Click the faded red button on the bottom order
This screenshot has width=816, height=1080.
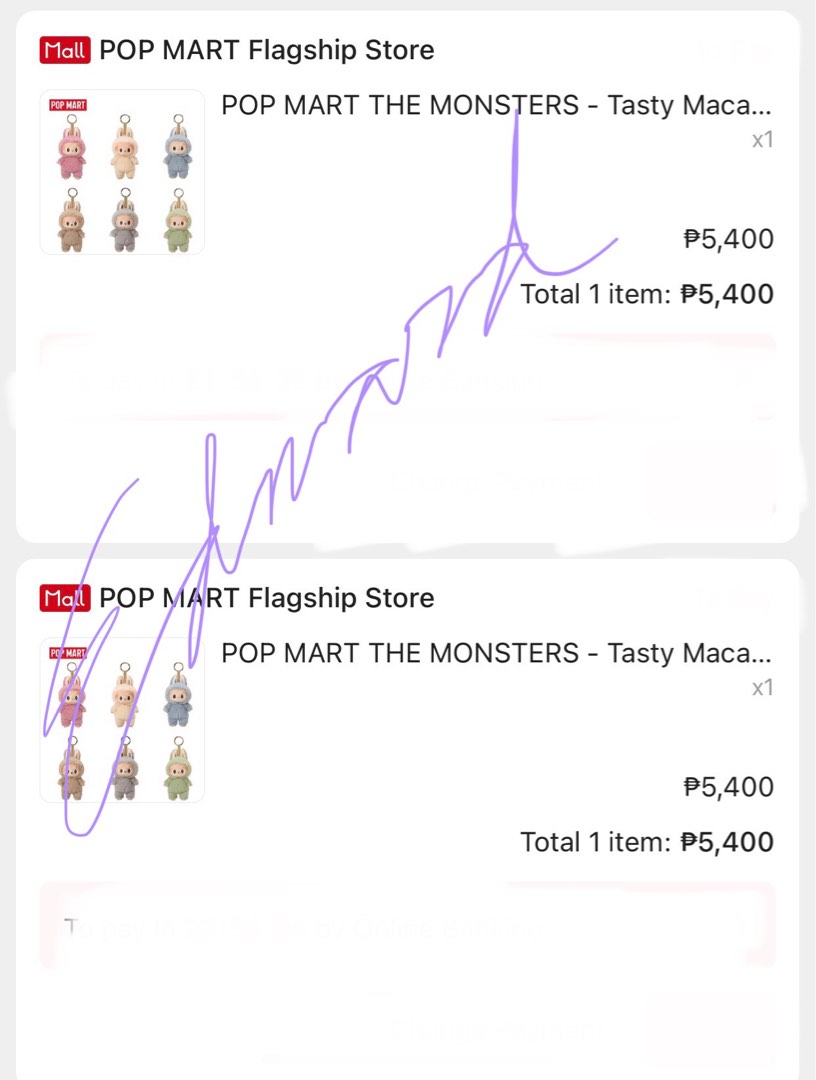pos(710,1030)
